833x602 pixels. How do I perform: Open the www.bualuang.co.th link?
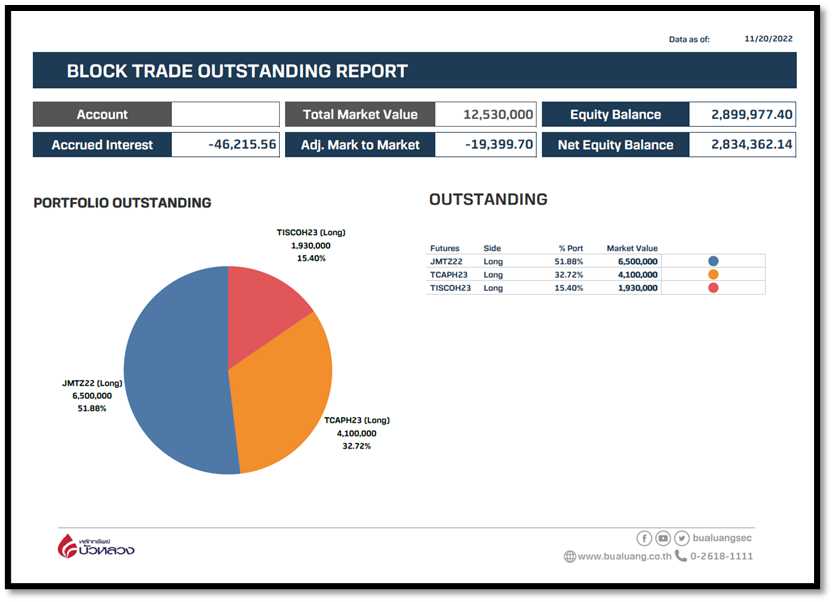(x=624, y=556)
